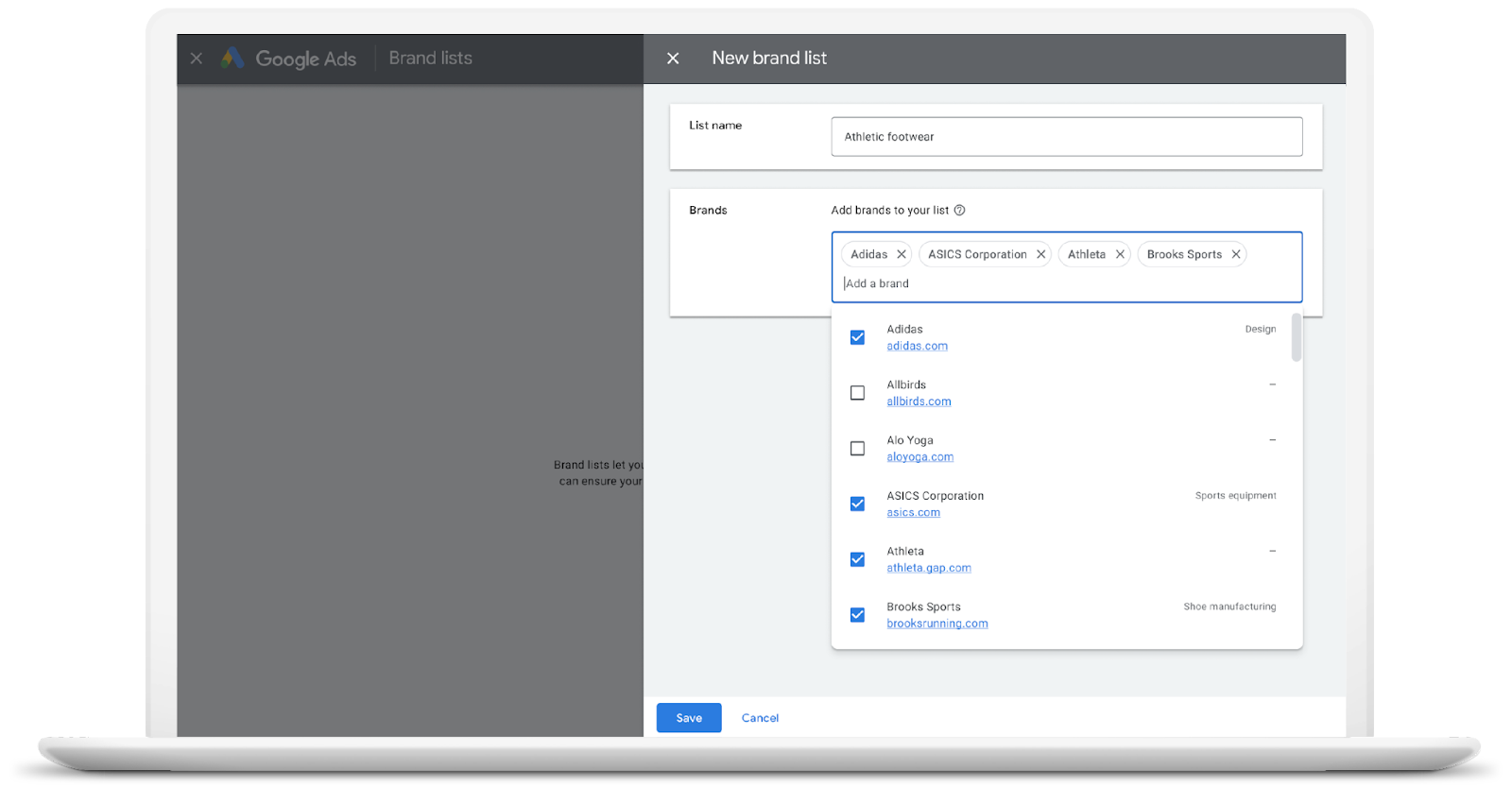Click the Shoe manufacturing category label
Screen dimensions: 1512x787
[x=1229, y=607]
